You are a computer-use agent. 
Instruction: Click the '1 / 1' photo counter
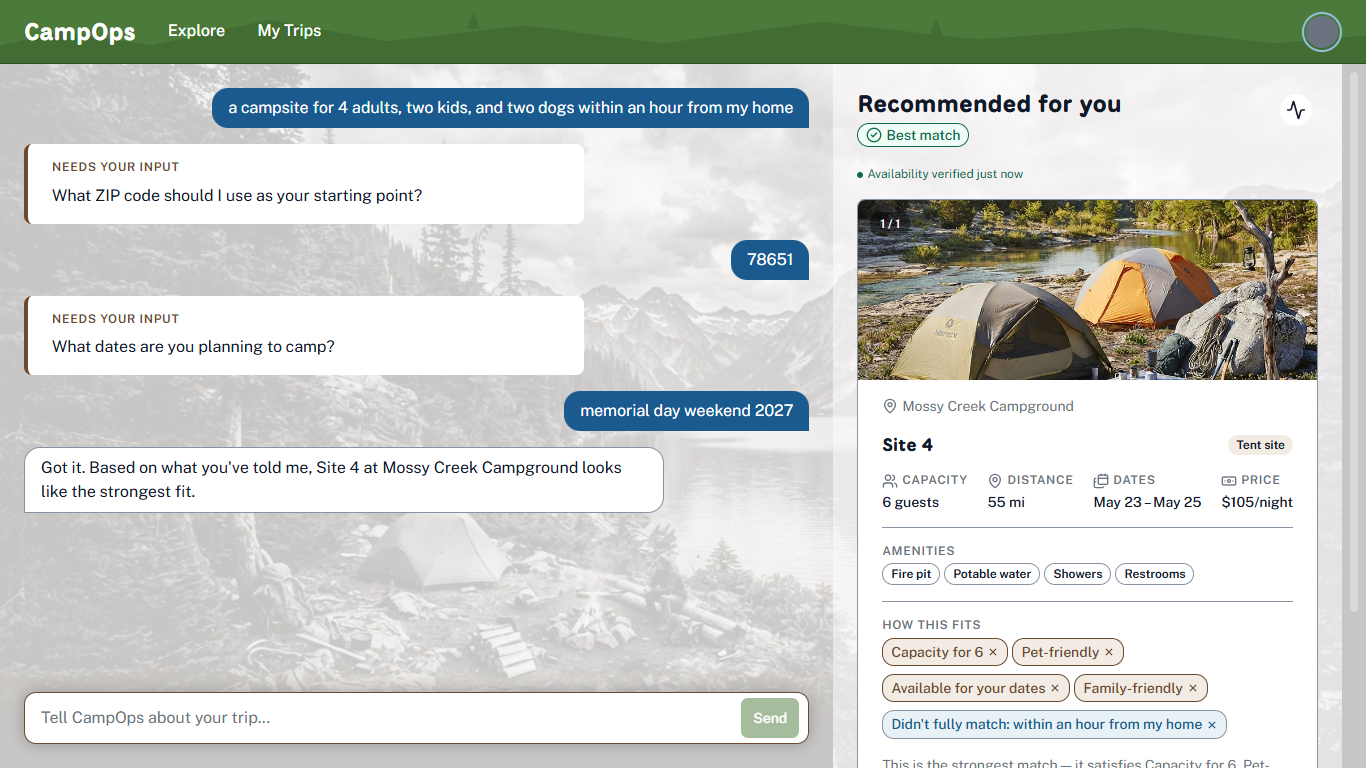point(890,224)
